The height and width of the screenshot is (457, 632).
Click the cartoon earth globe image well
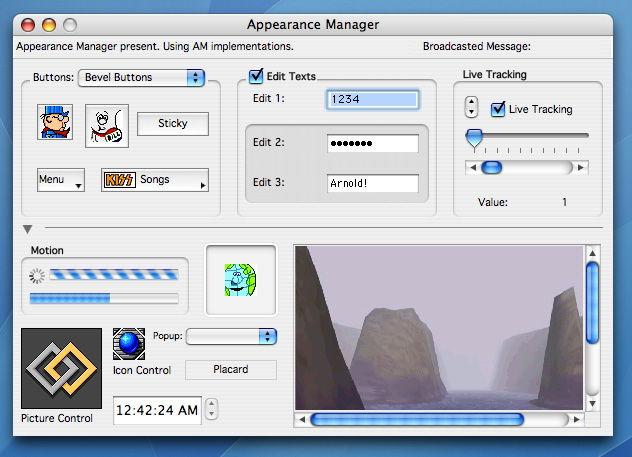pos(241,279)
